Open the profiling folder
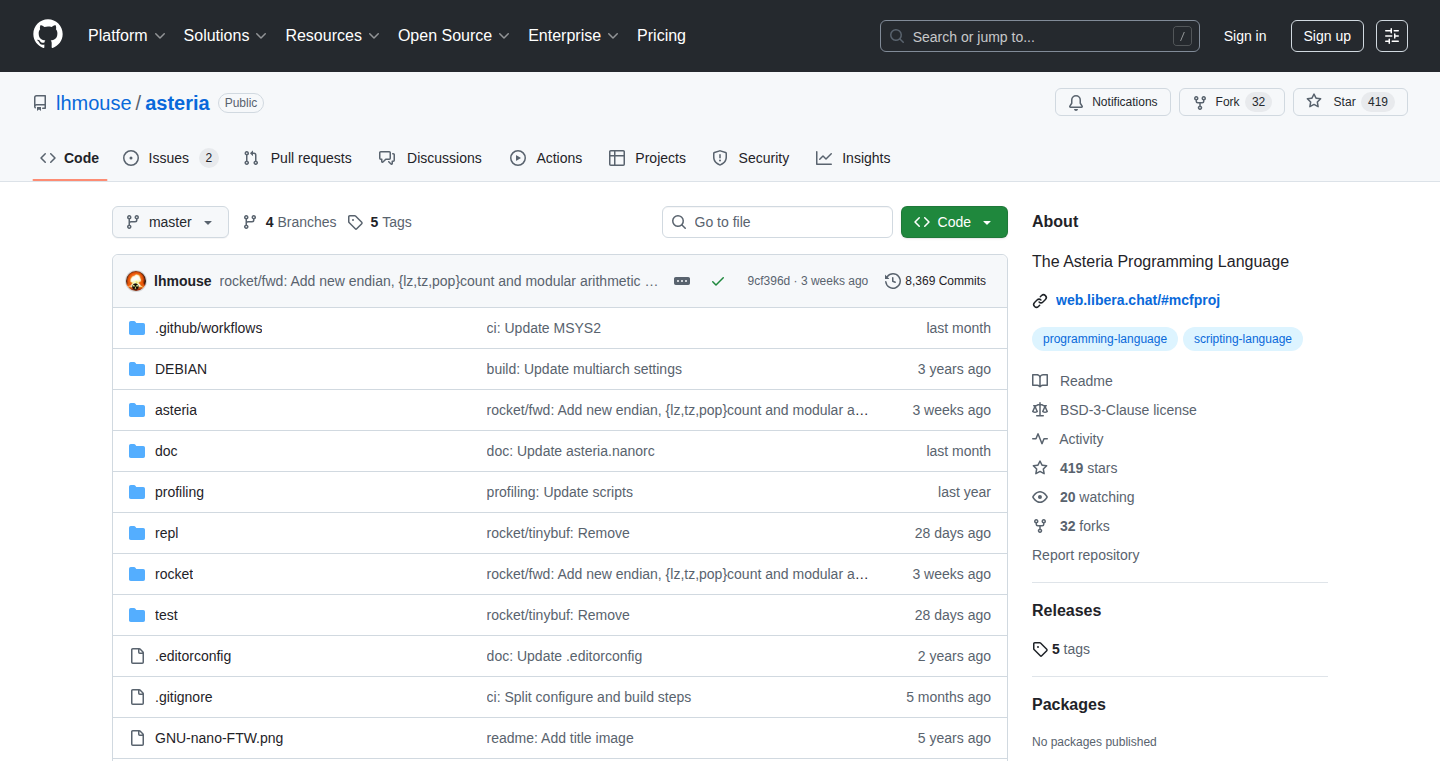This screenshot has width=1440, height=761. pos(179,492)
